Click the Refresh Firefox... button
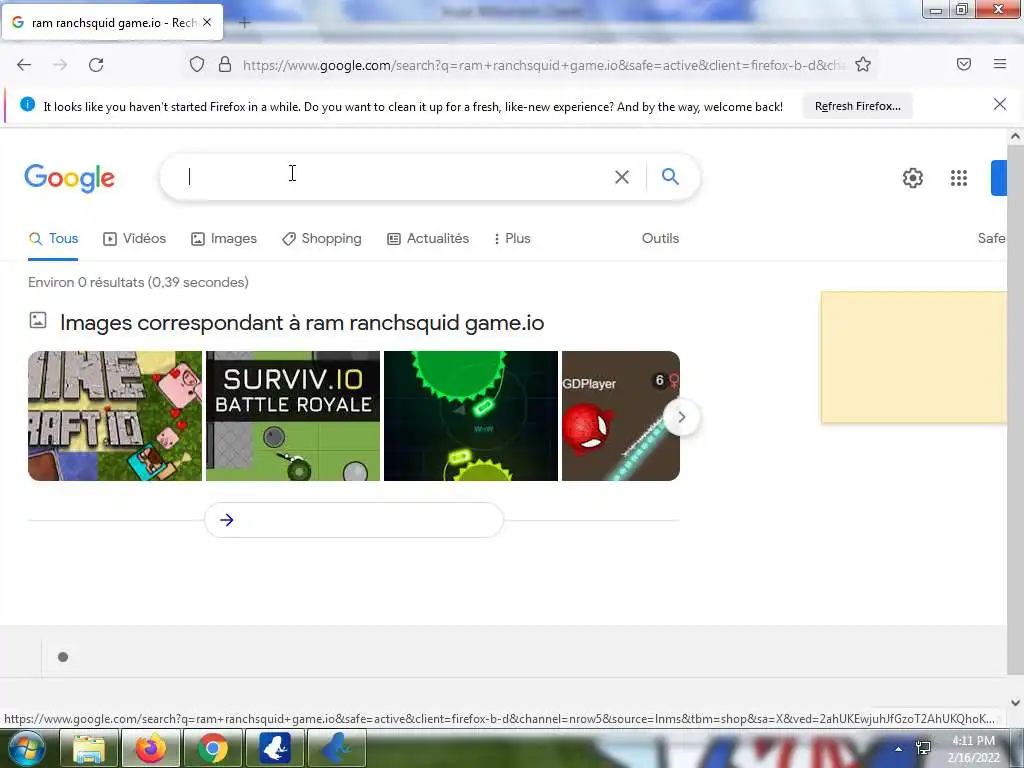1024x768 pixels. pos(857,106)
